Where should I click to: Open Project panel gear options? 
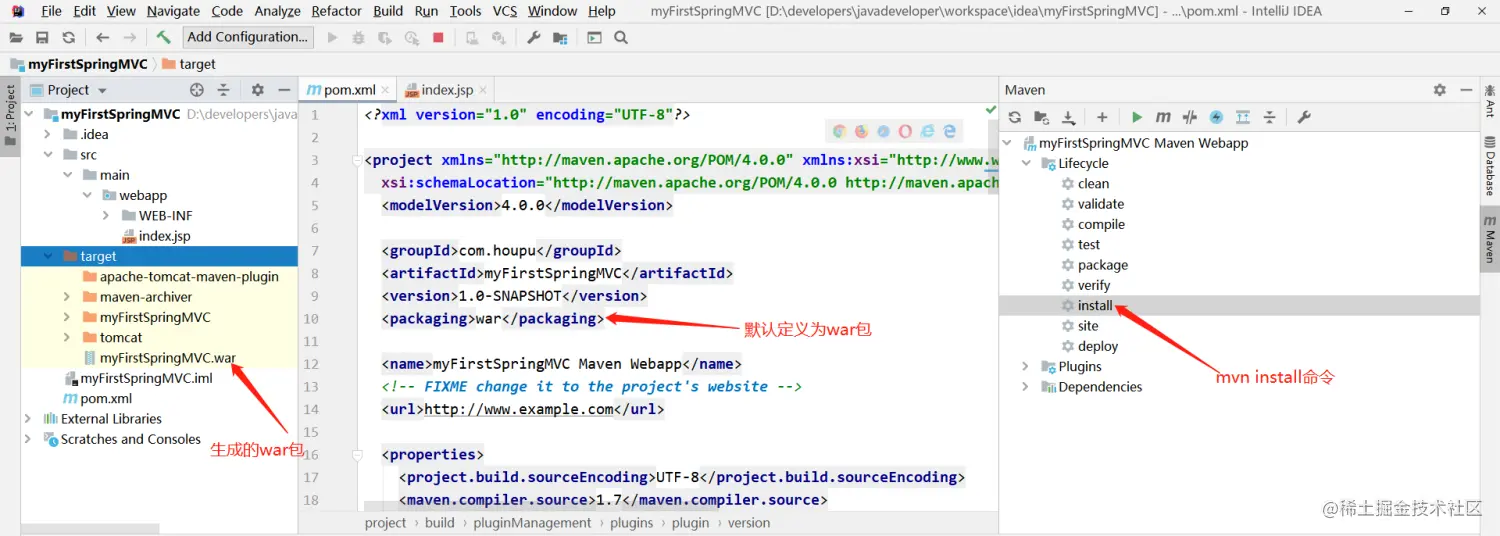[x=258, y=90]
